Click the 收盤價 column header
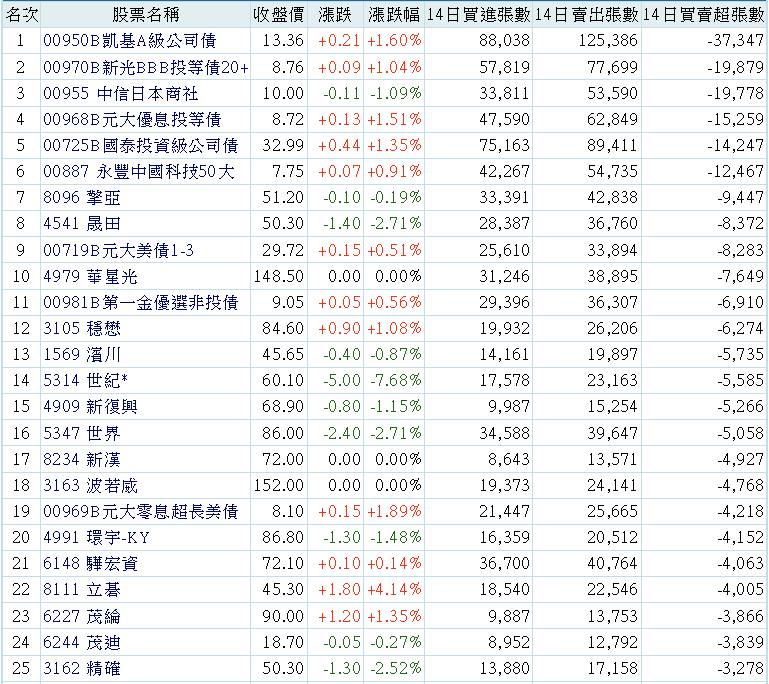769x684 pixels. coord(279,15)
